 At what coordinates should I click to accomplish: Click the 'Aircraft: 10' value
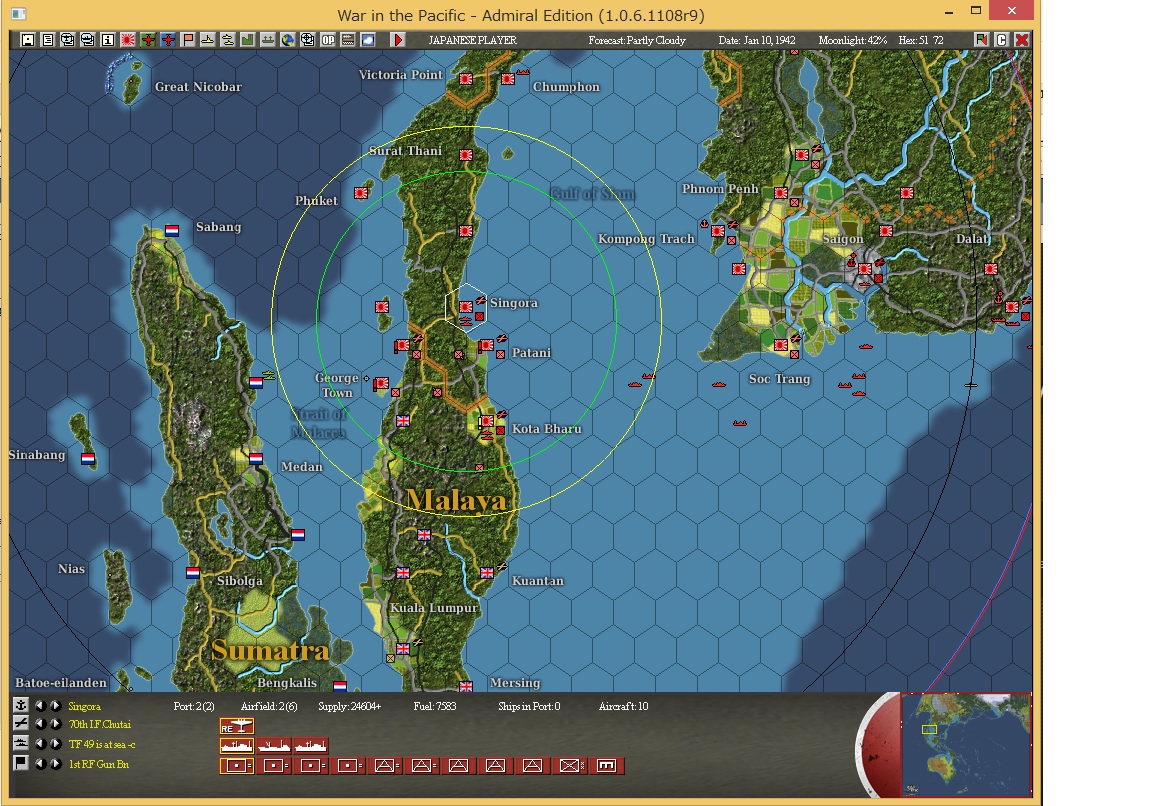click(x=624, y=706)
